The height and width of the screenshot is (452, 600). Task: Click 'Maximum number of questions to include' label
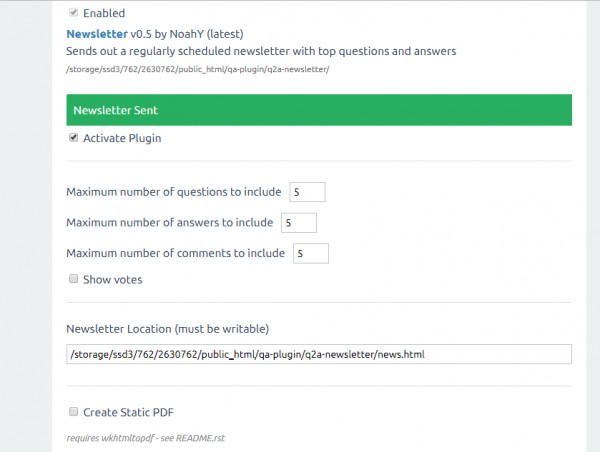(x=174, y=192)
